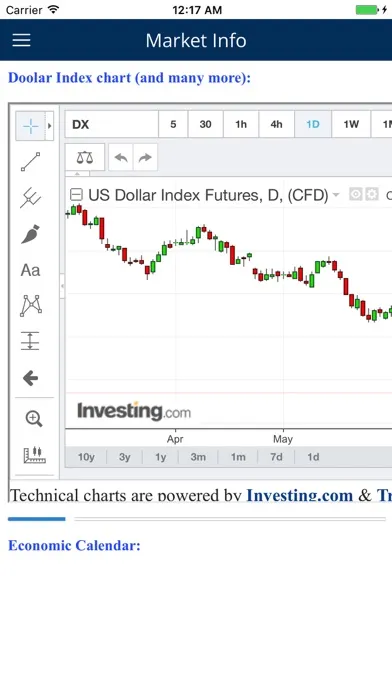Screen dimensions: 392x696
Task: Toggle the legend eye visibility icon
Action: click(355, 194)
